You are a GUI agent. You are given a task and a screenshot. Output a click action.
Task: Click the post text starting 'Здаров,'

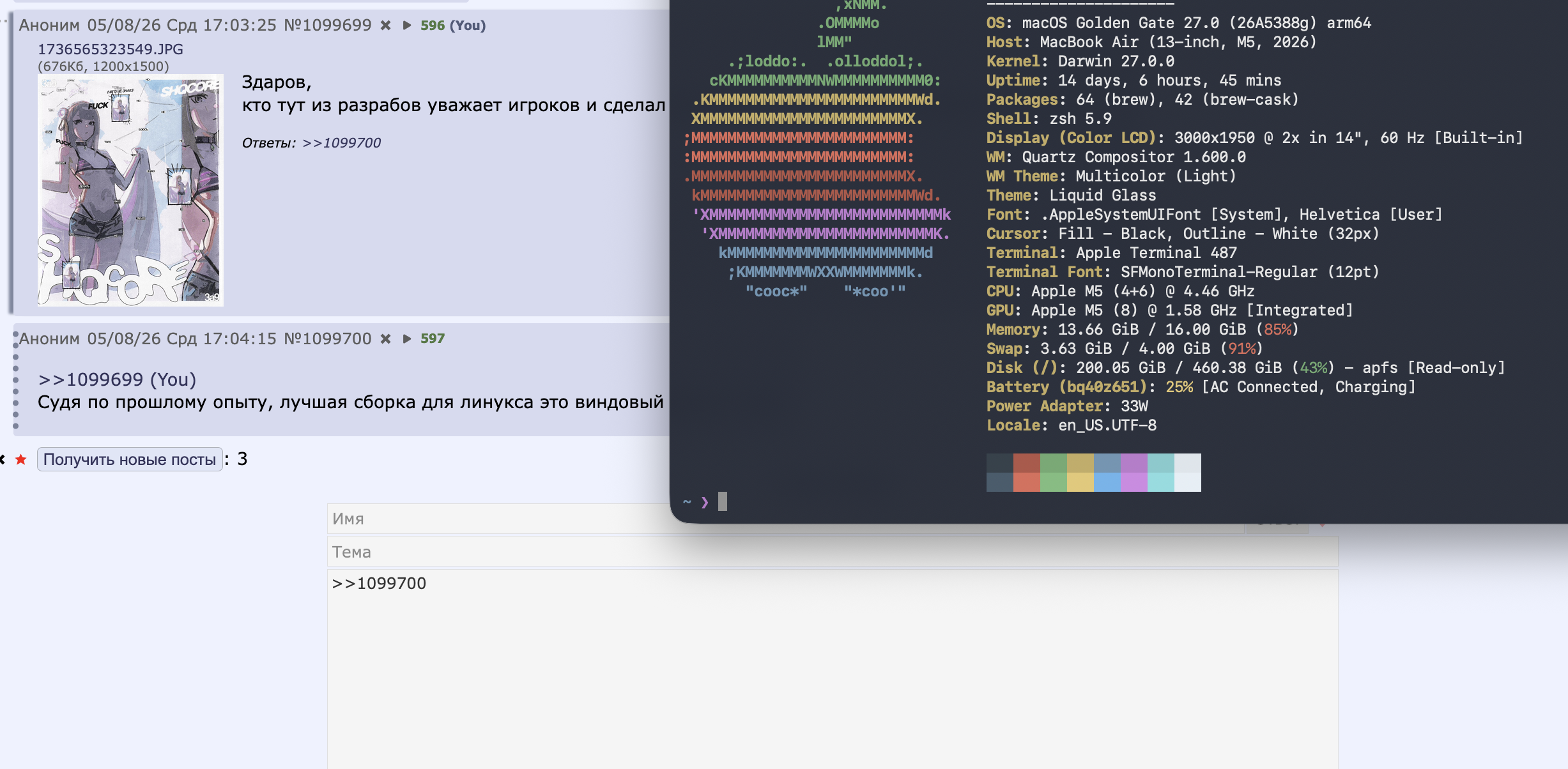[x=277, y=82]
